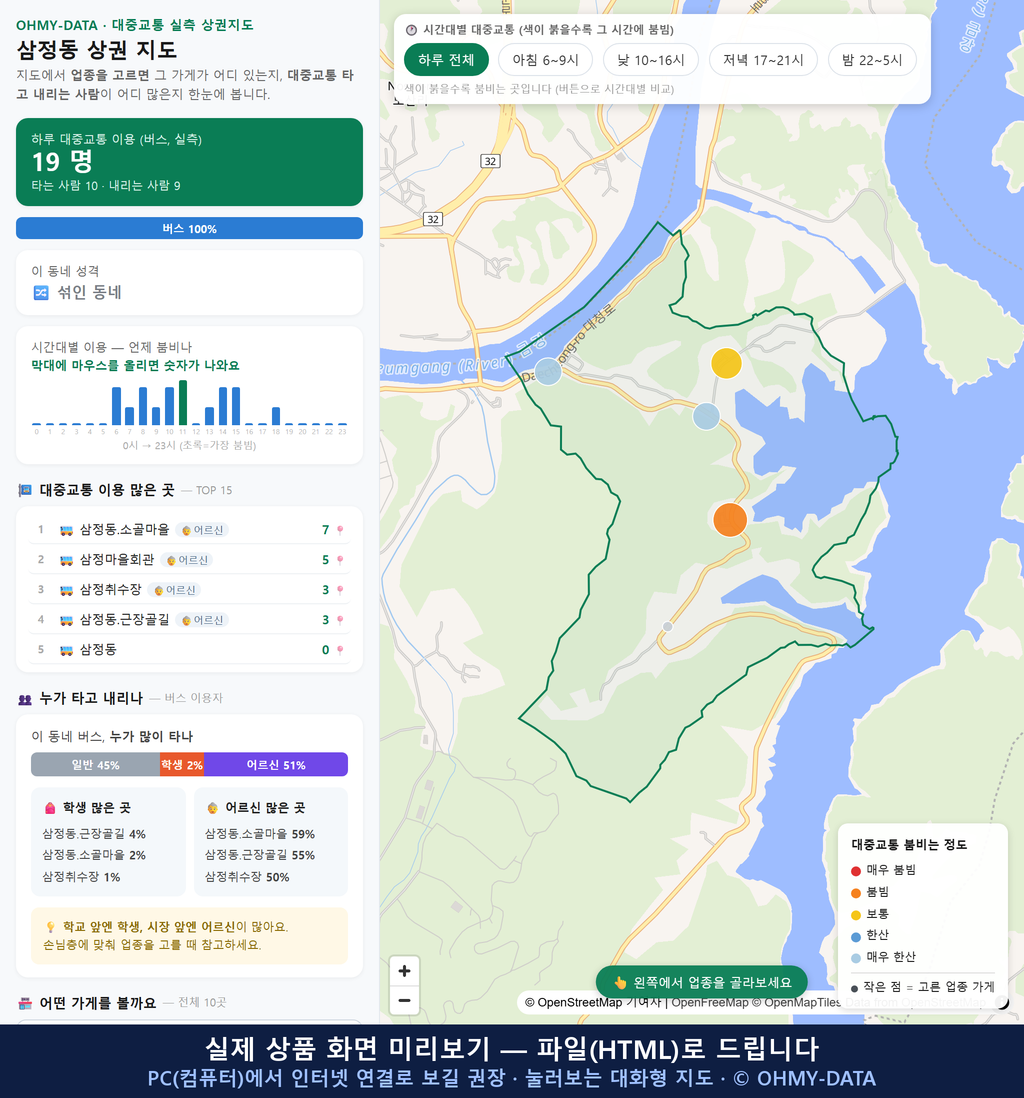This screenshot has width=1024, height=1098.
Task: Click the backpack icon beside 학생 많은 곳
Action: (50, 808)
